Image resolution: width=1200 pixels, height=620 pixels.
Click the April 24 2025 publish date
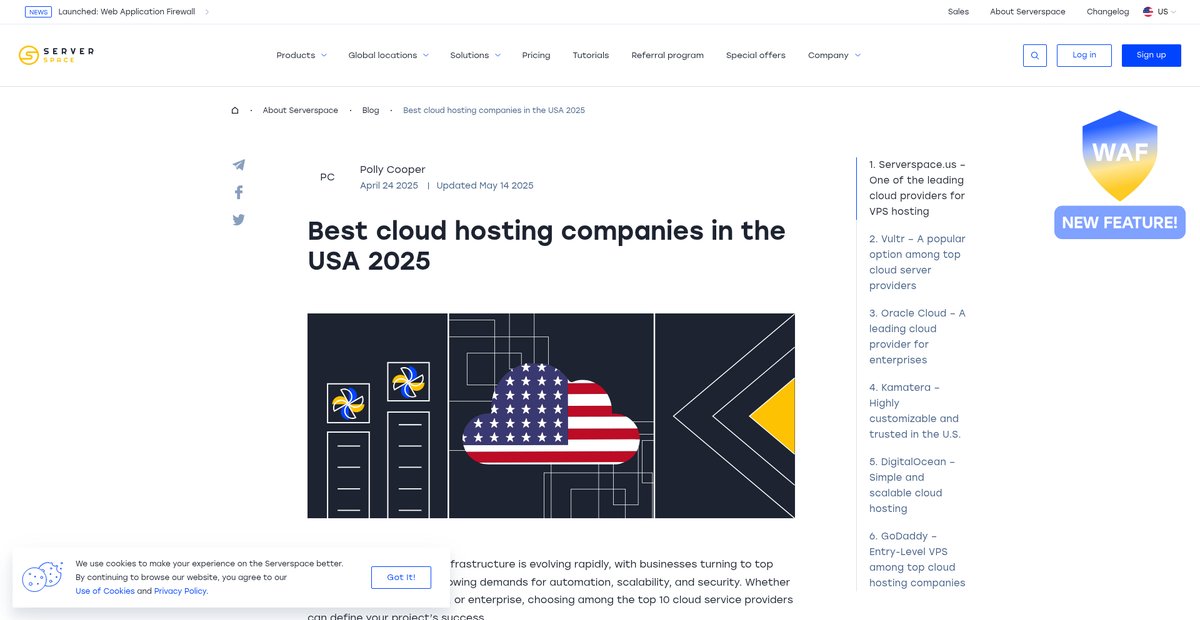tap(389, 185)
